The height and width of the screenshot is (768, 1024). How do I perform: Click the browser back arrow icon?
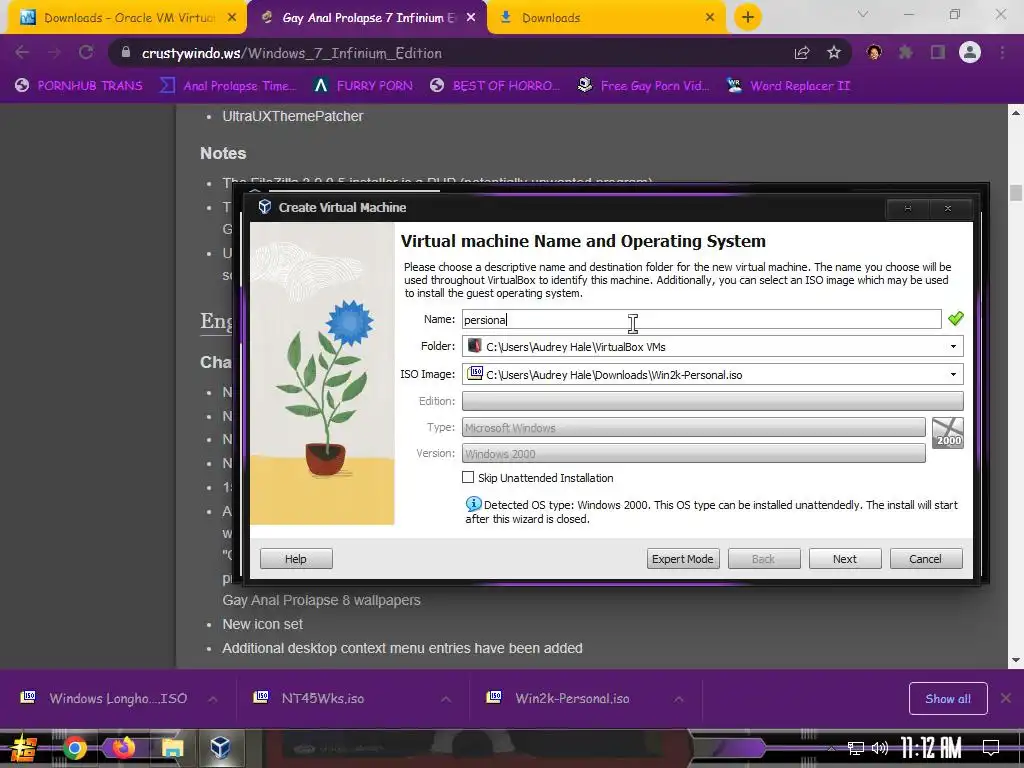pos(22,52)
